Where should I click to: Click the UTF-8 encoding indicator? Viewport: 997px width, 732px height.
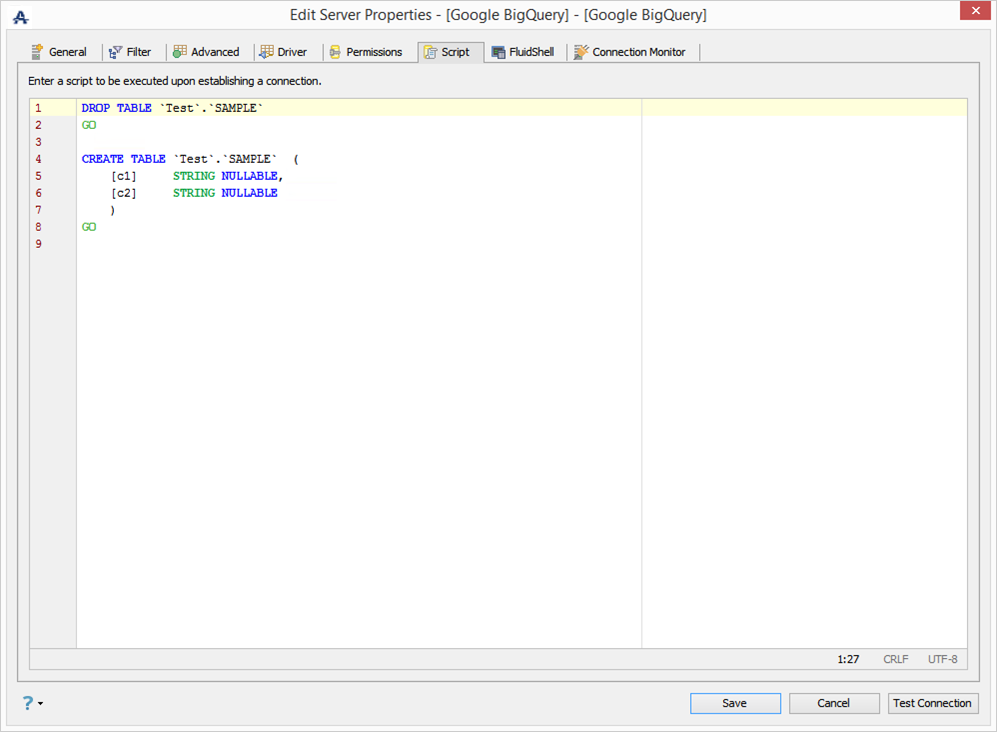942,659
